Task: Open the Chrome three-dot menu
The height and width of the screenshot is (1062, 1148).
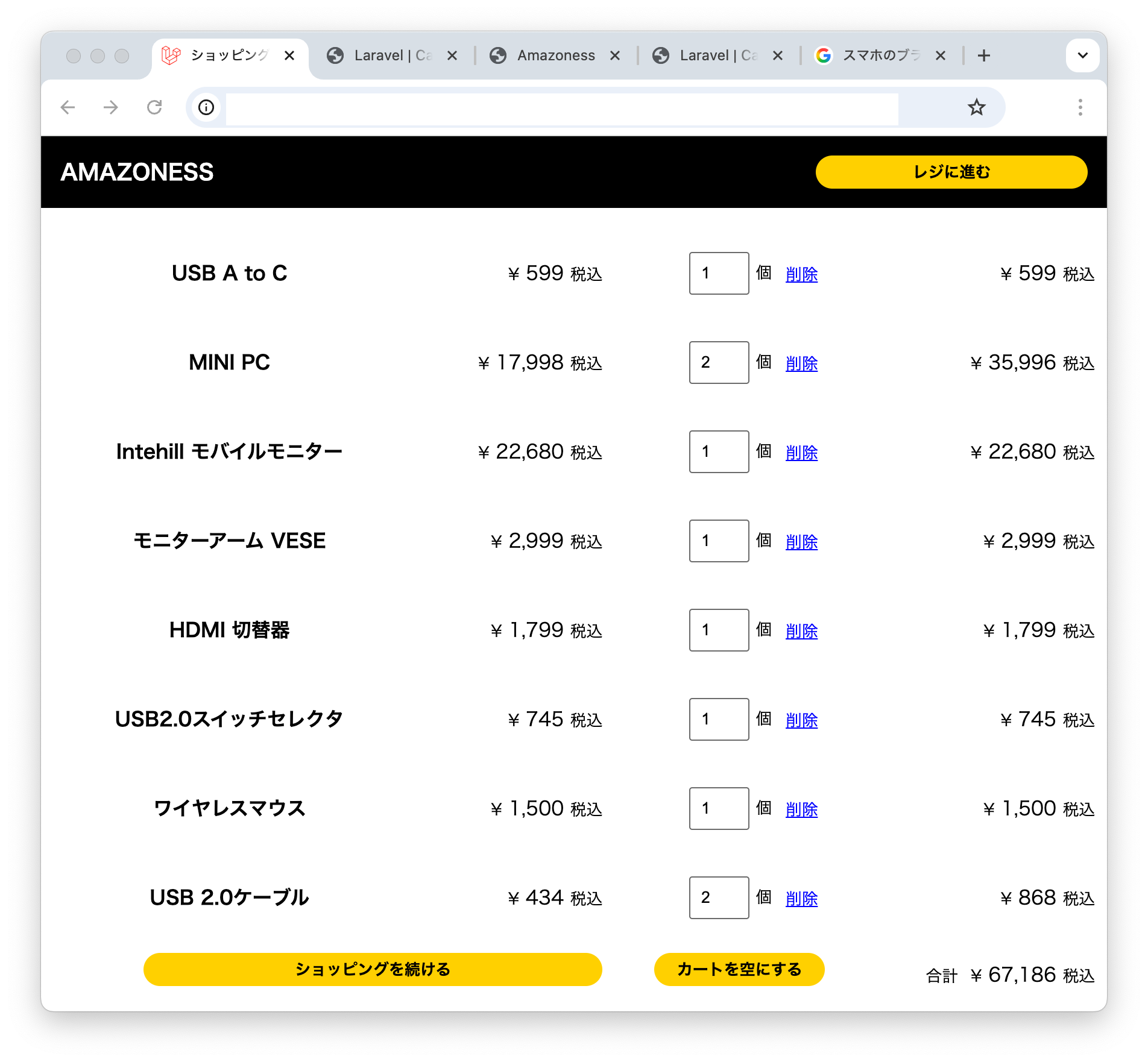Action: tap(1080, 107)
